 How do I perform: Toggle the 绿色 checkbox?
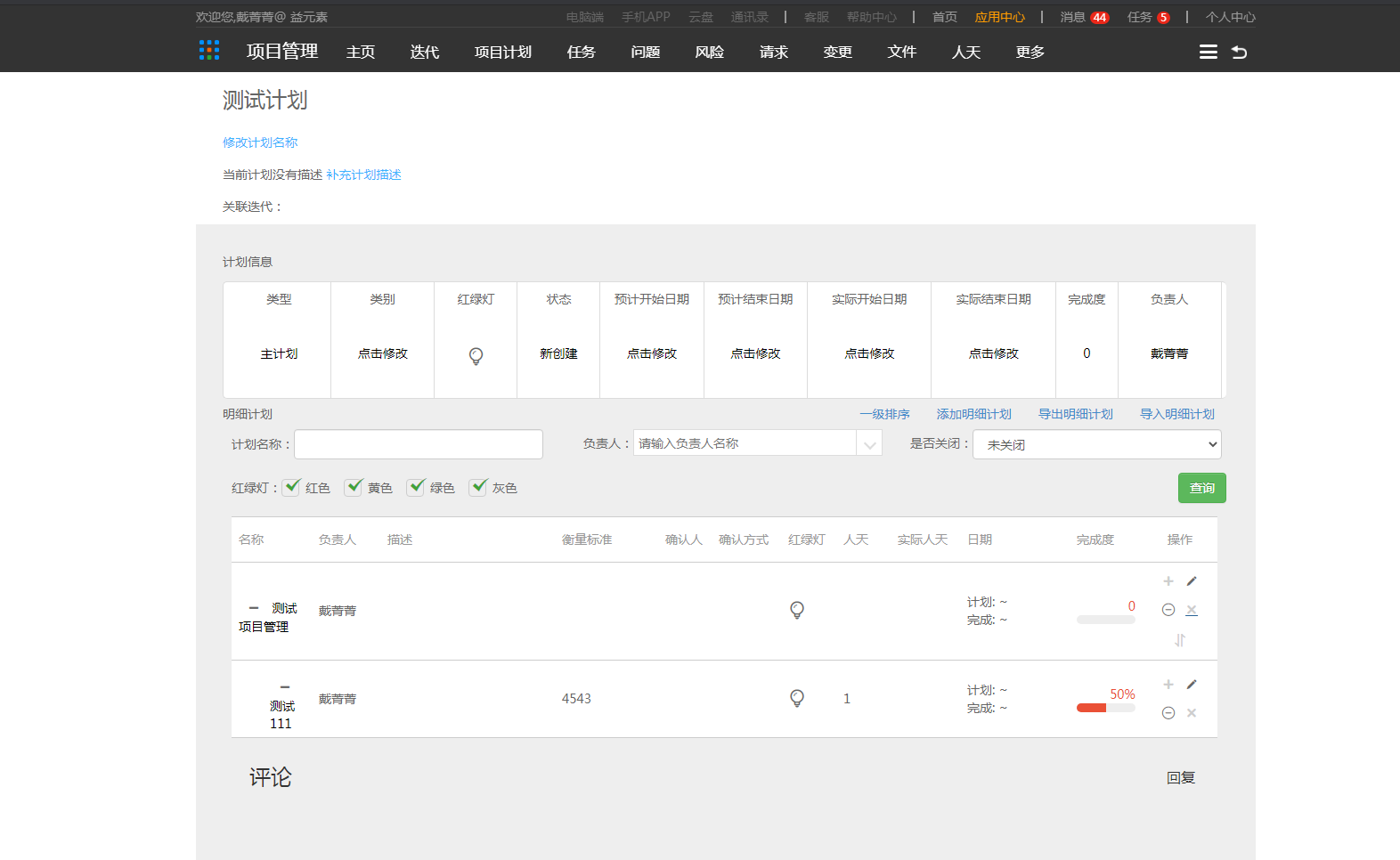coord(416,487)
